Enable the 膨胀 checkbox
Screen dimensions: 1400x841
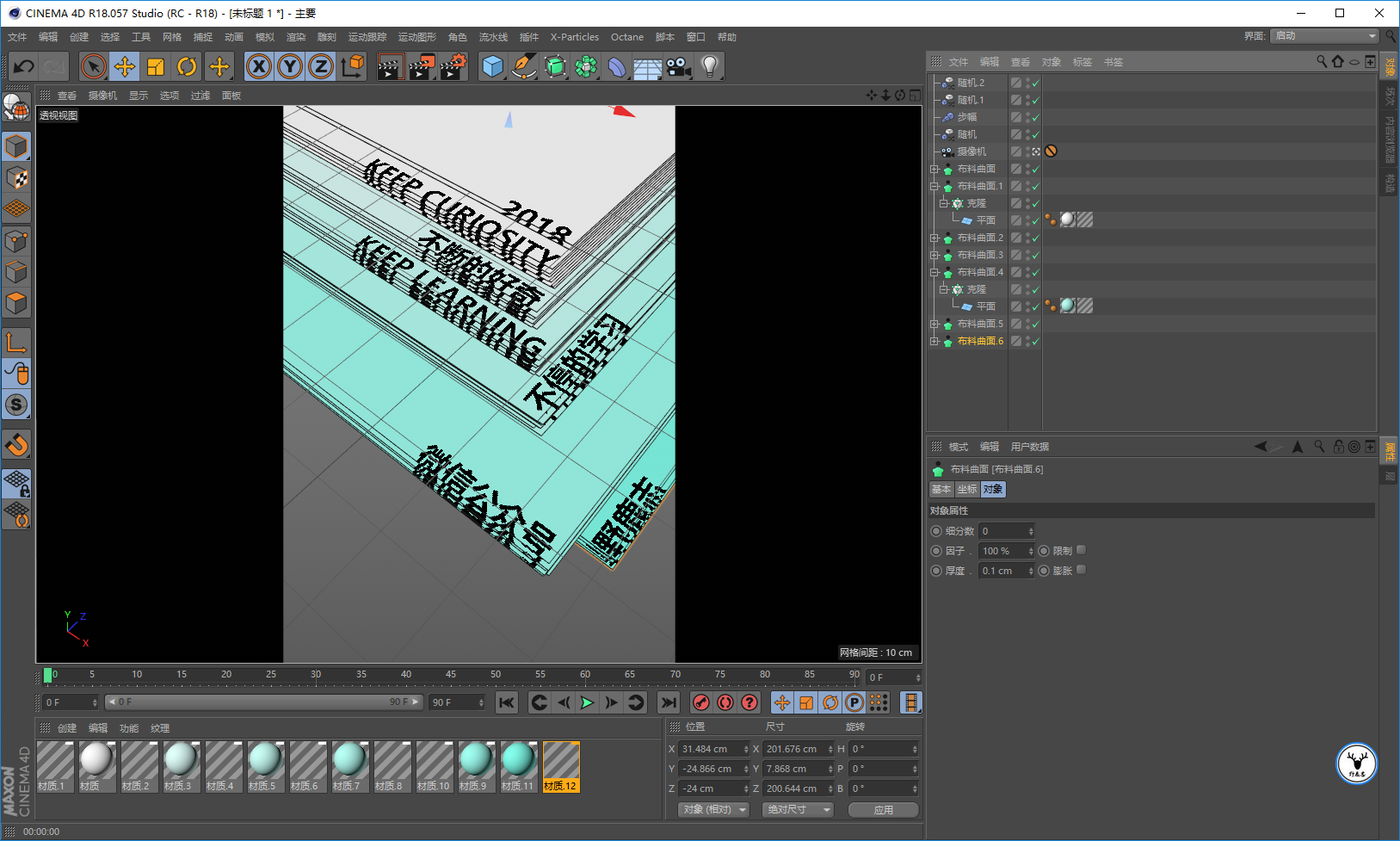(1082, 570)
